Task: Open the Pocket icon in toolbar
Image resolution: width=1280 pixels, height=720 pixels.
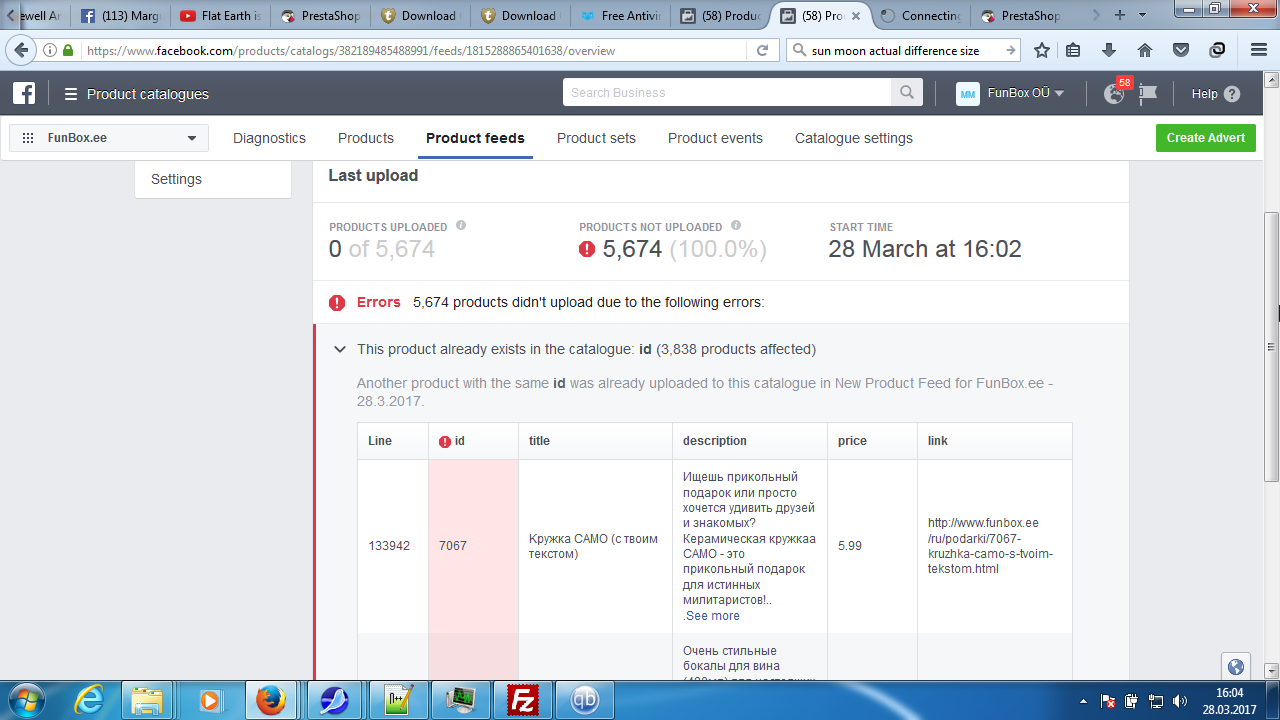Action: click(1181, 50)
